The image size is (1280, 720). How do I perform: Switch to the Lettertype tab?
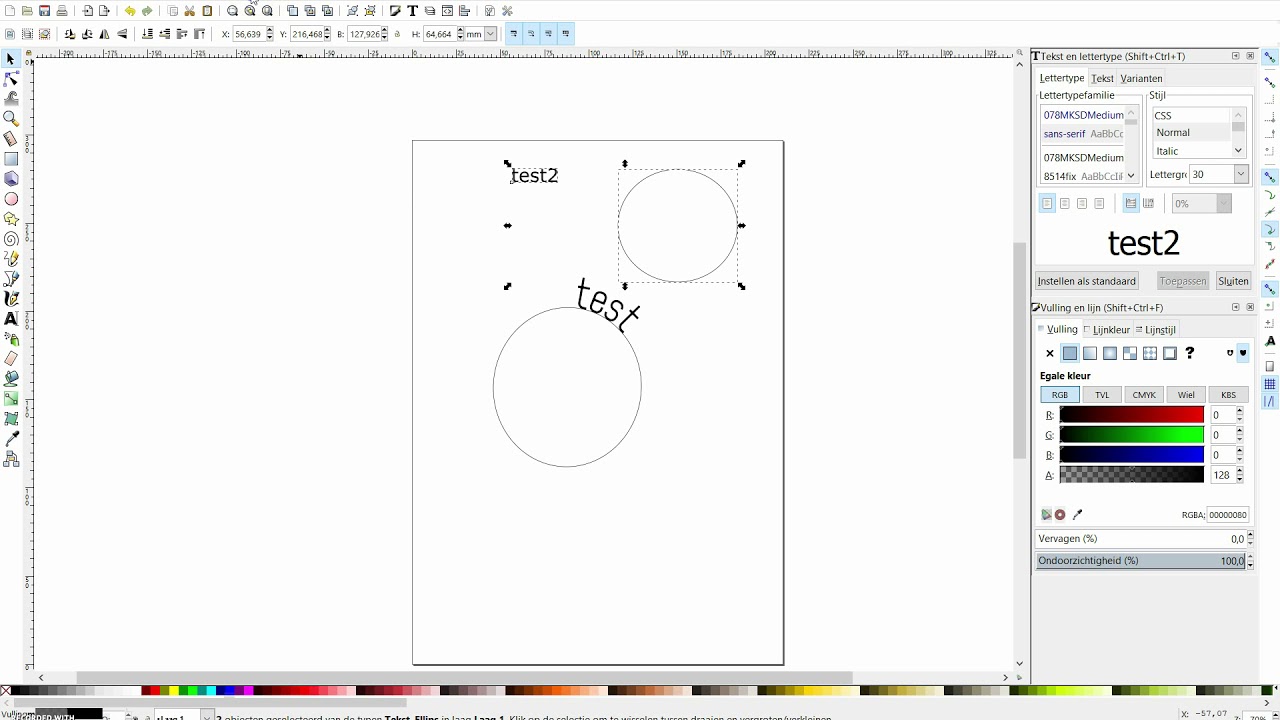point(1062,78)
